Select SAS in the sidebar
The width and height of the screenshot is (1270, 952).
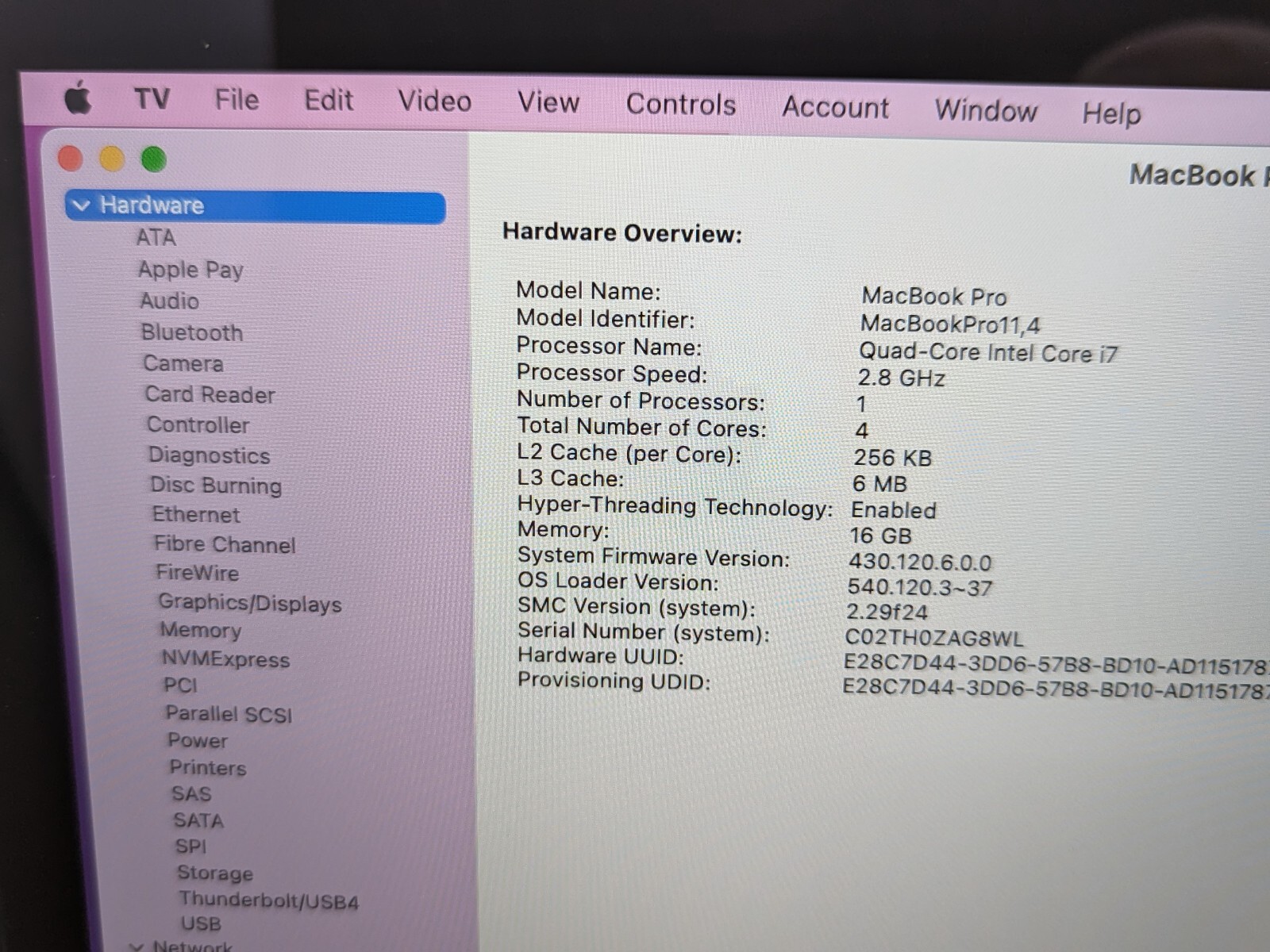(x=191, y=793)
